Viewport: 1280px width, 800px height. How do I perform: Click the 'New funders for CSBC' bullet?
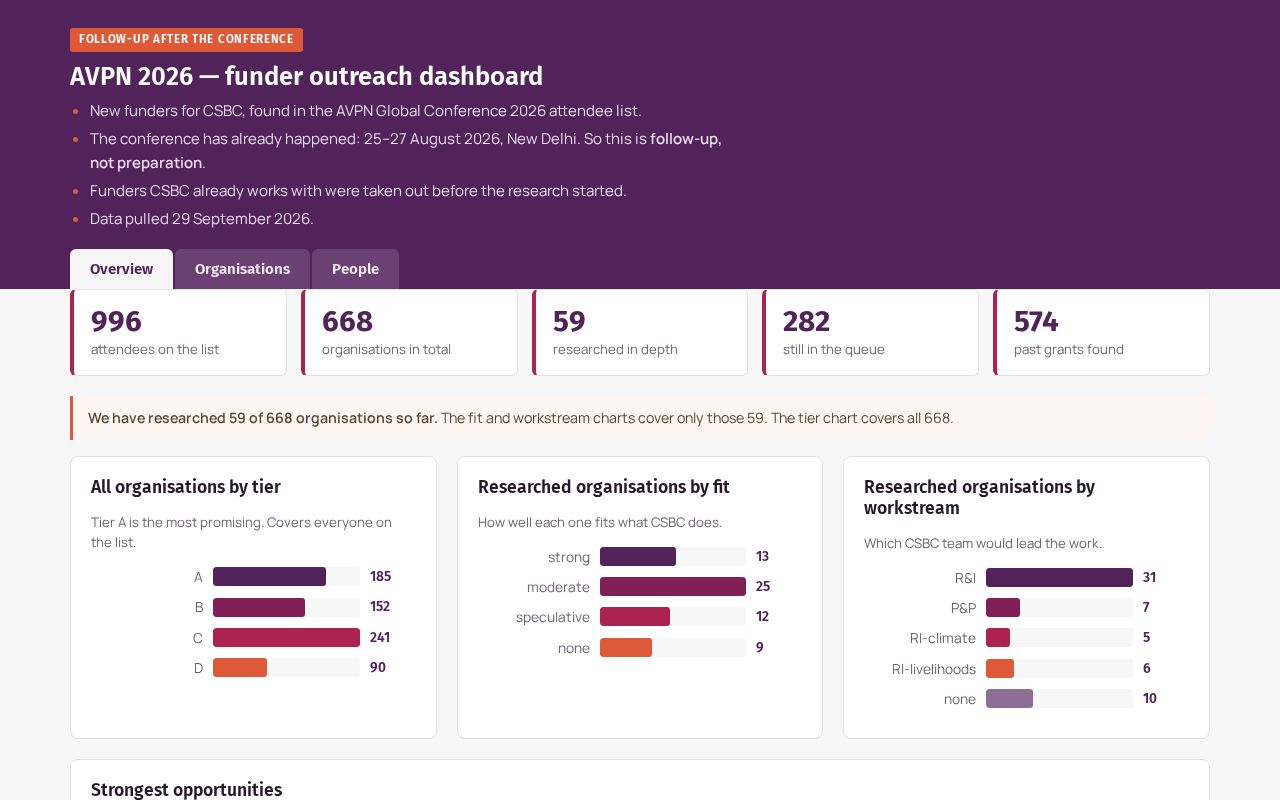tap(366, 111)
